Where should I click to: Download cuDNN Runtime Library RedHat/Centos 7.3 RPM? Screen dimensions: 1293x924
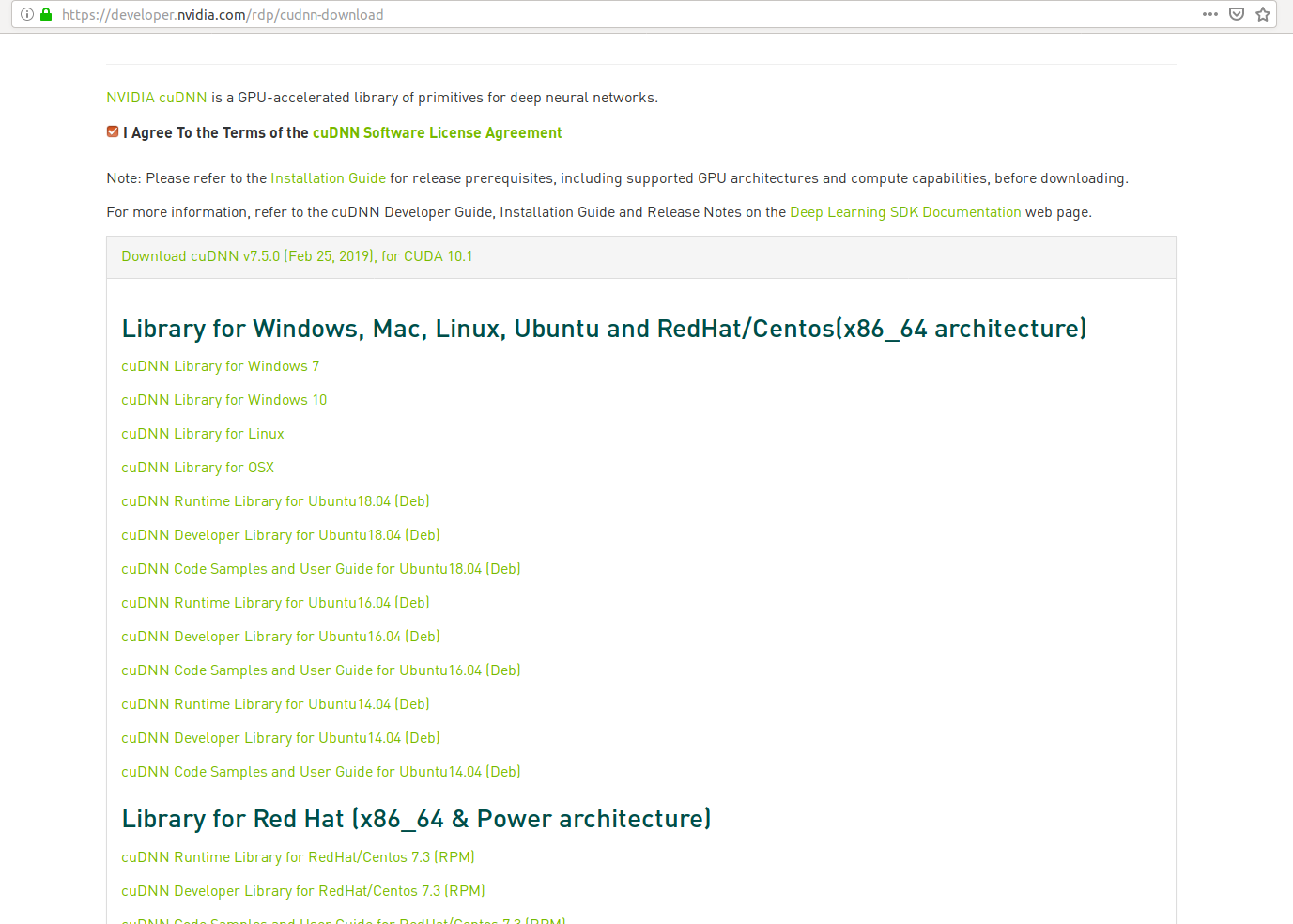[298, 856]
